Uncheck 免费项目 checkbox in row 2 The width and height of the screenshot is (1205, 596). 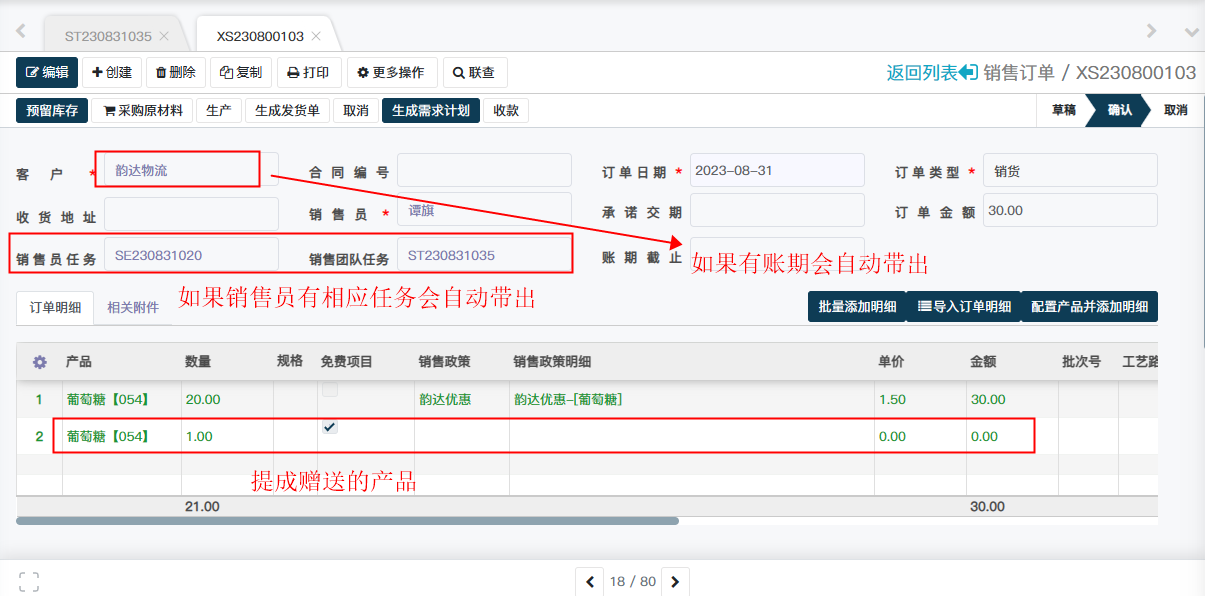pyautogui.click(x=329, y=427)
